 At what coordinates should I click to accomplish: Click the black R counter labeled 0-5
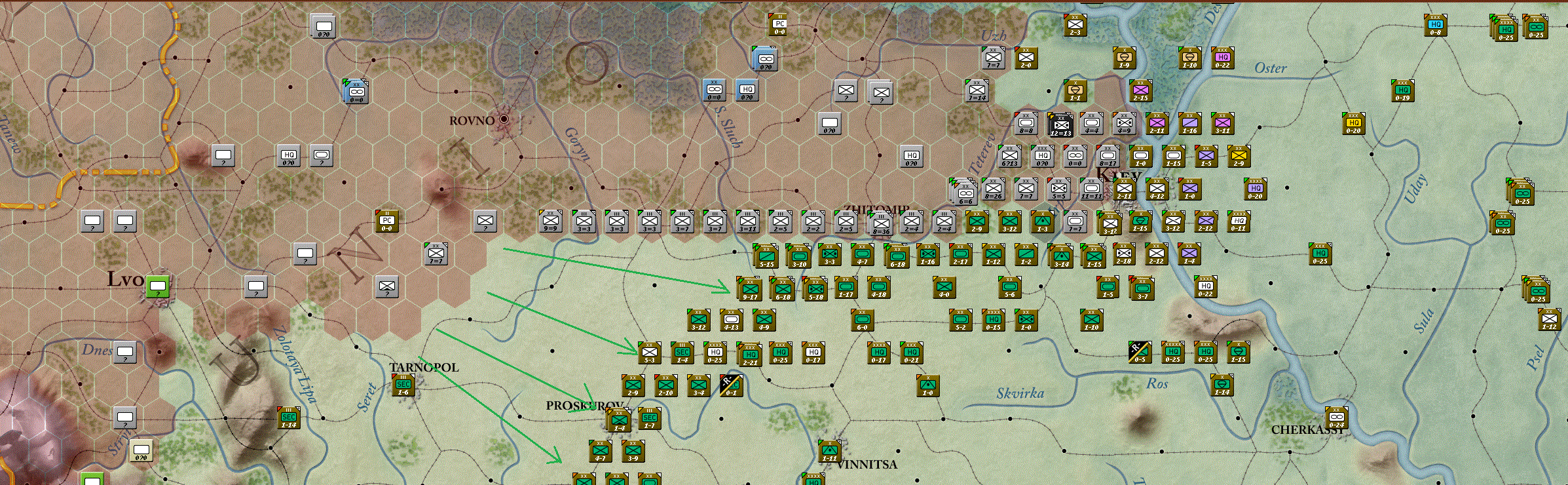tap(1140, 353)
